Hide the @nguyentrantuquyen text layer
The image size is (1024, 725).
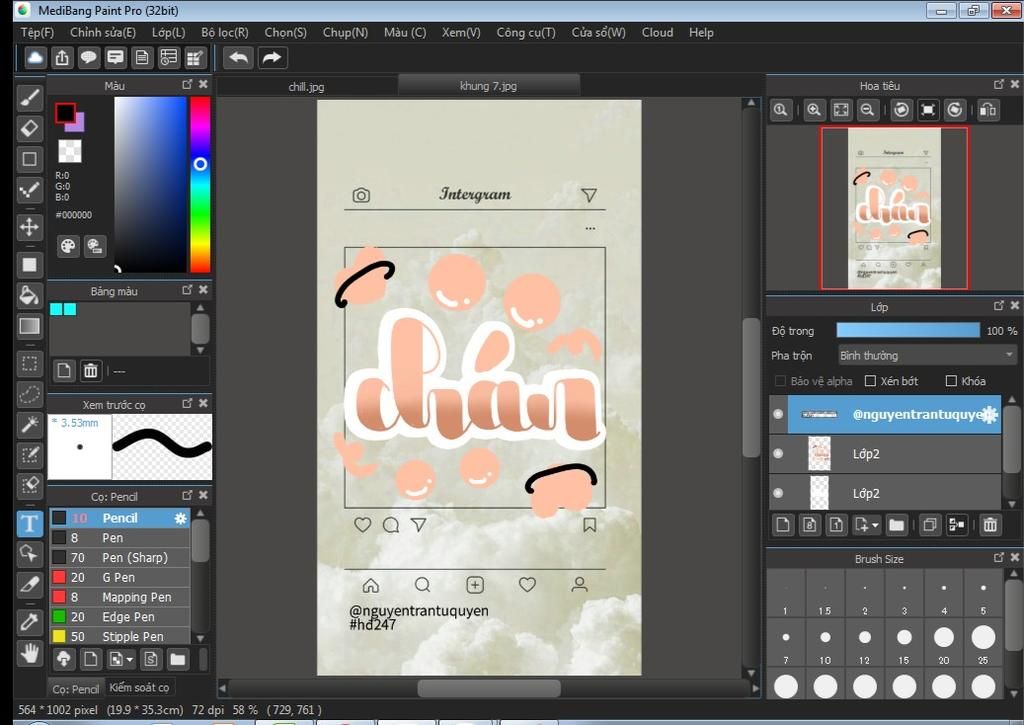click(x=778, y=414)
